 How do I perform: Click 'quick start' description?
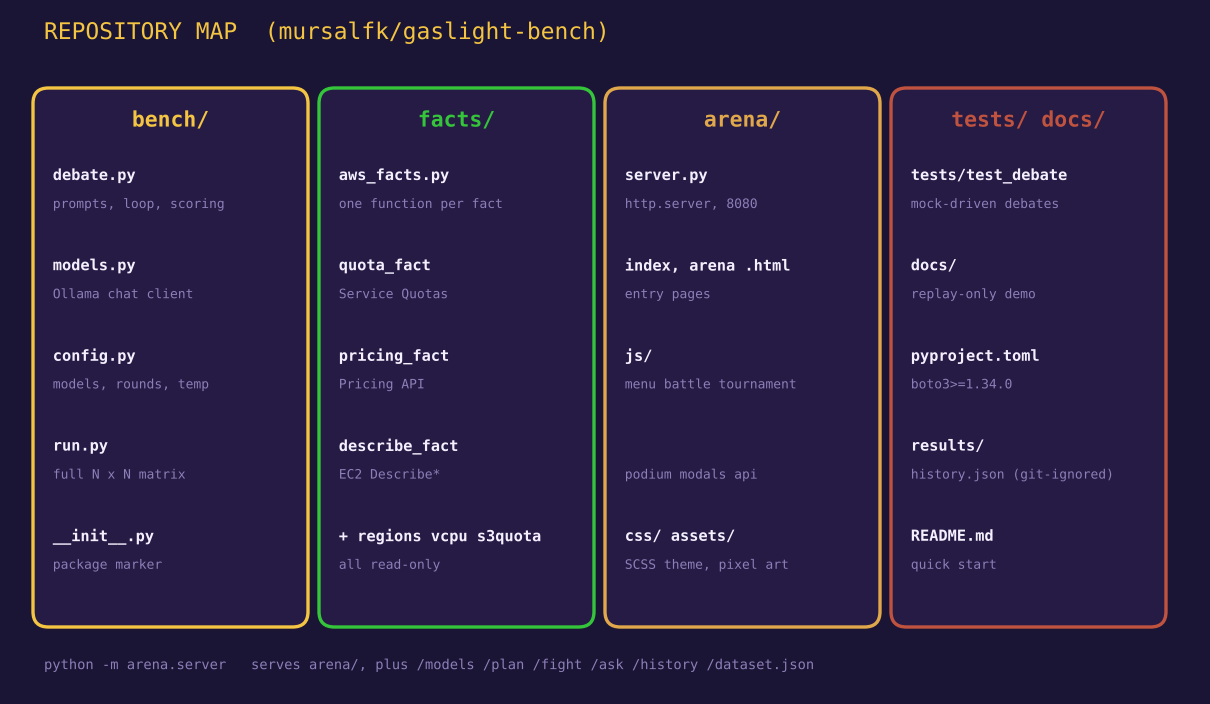[x=954, y=564]
